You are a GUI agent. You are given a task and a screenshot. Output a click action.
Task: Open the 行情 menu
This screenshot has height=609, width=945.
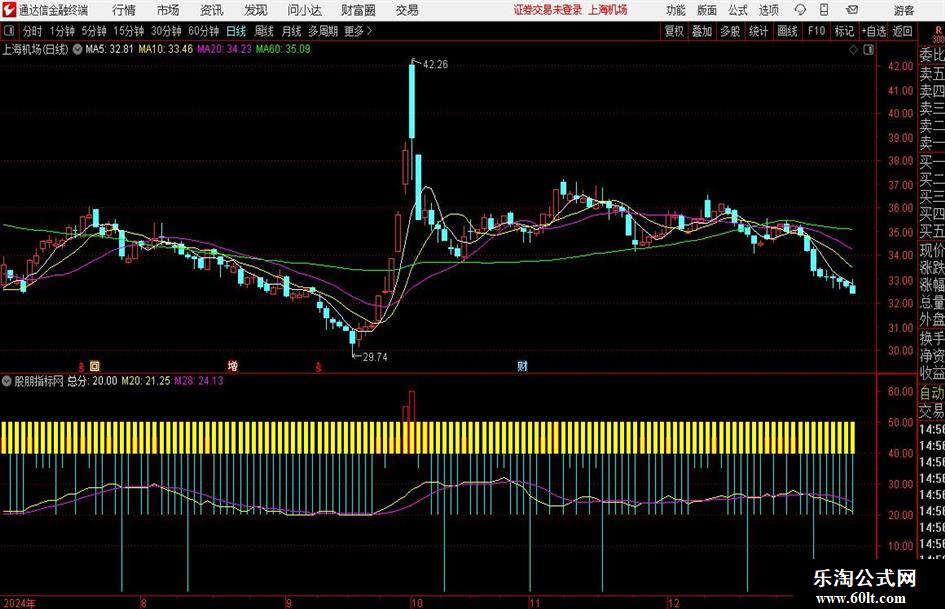(124, 10)
